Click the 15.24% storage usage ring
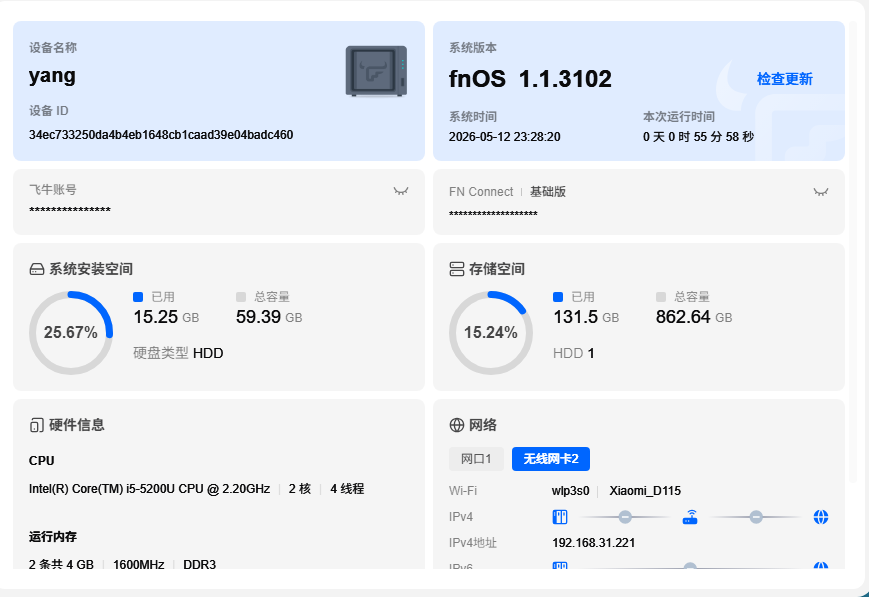869x597 pixels. [x=491, y=333]
